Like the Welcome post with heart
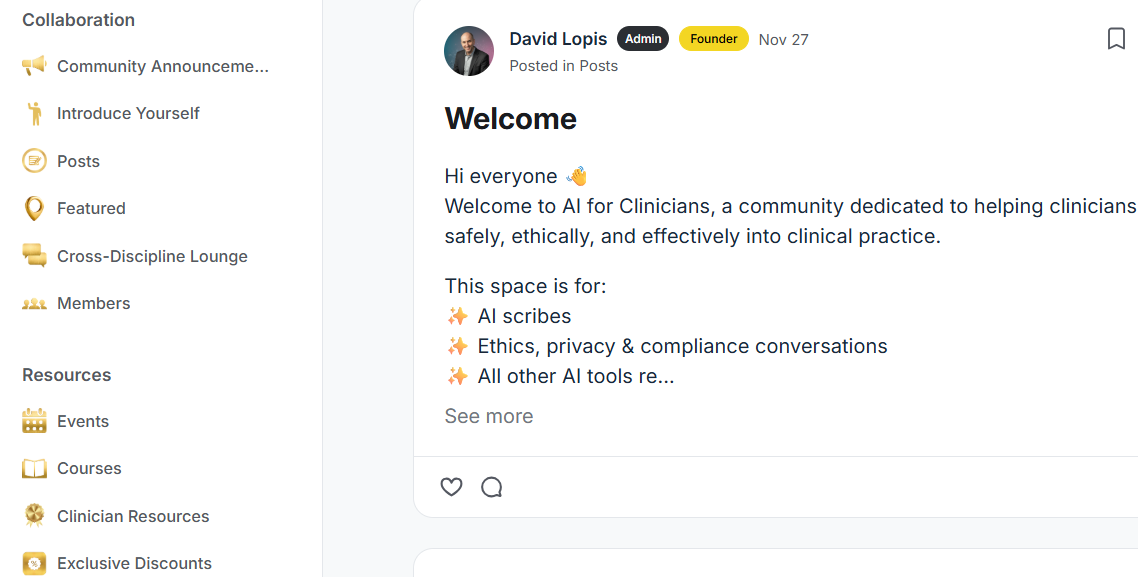1138x577 pixels. coord(452,487)
